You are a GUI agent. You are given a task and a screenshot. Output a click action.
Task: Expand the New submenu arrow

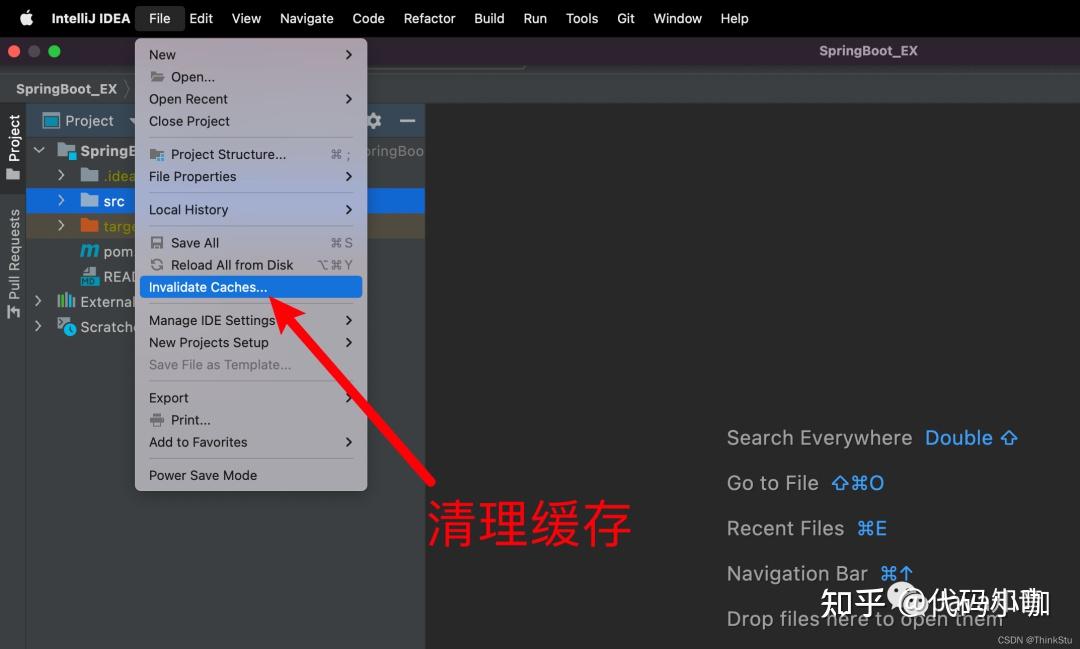click(x=349, y=54)
